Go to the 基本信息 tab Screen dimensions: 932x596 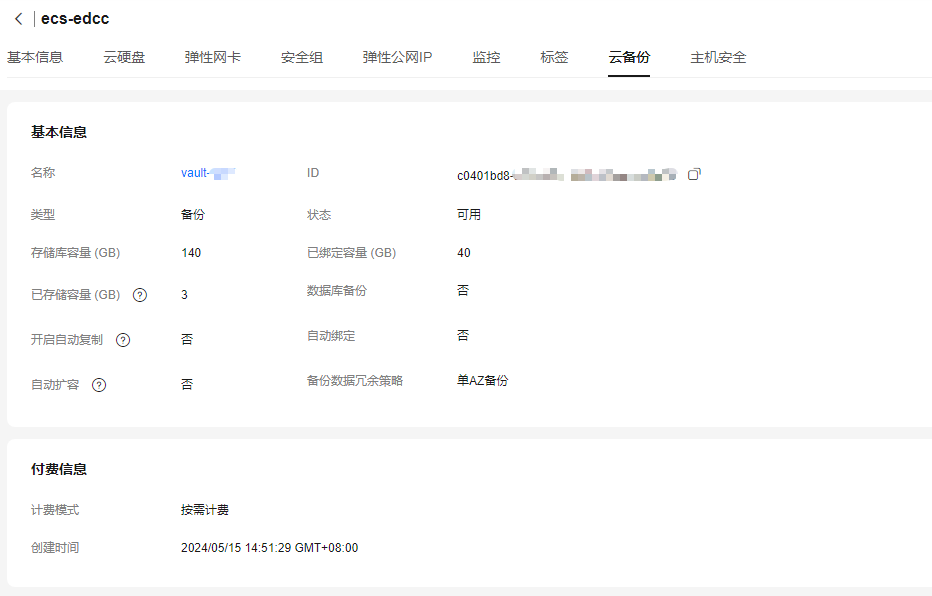pos(35,57)
